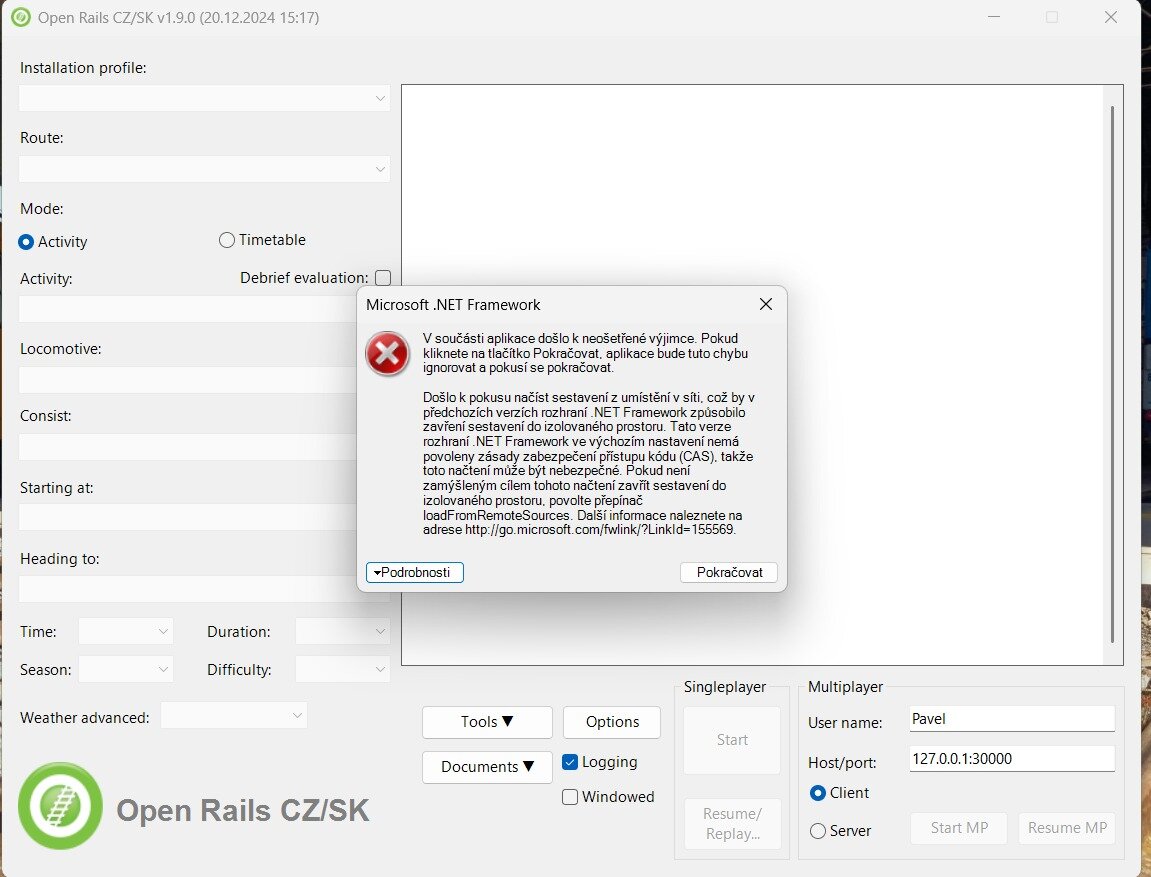Open the Documents menu button
1151x877 pixels.
tap(487, 767)
